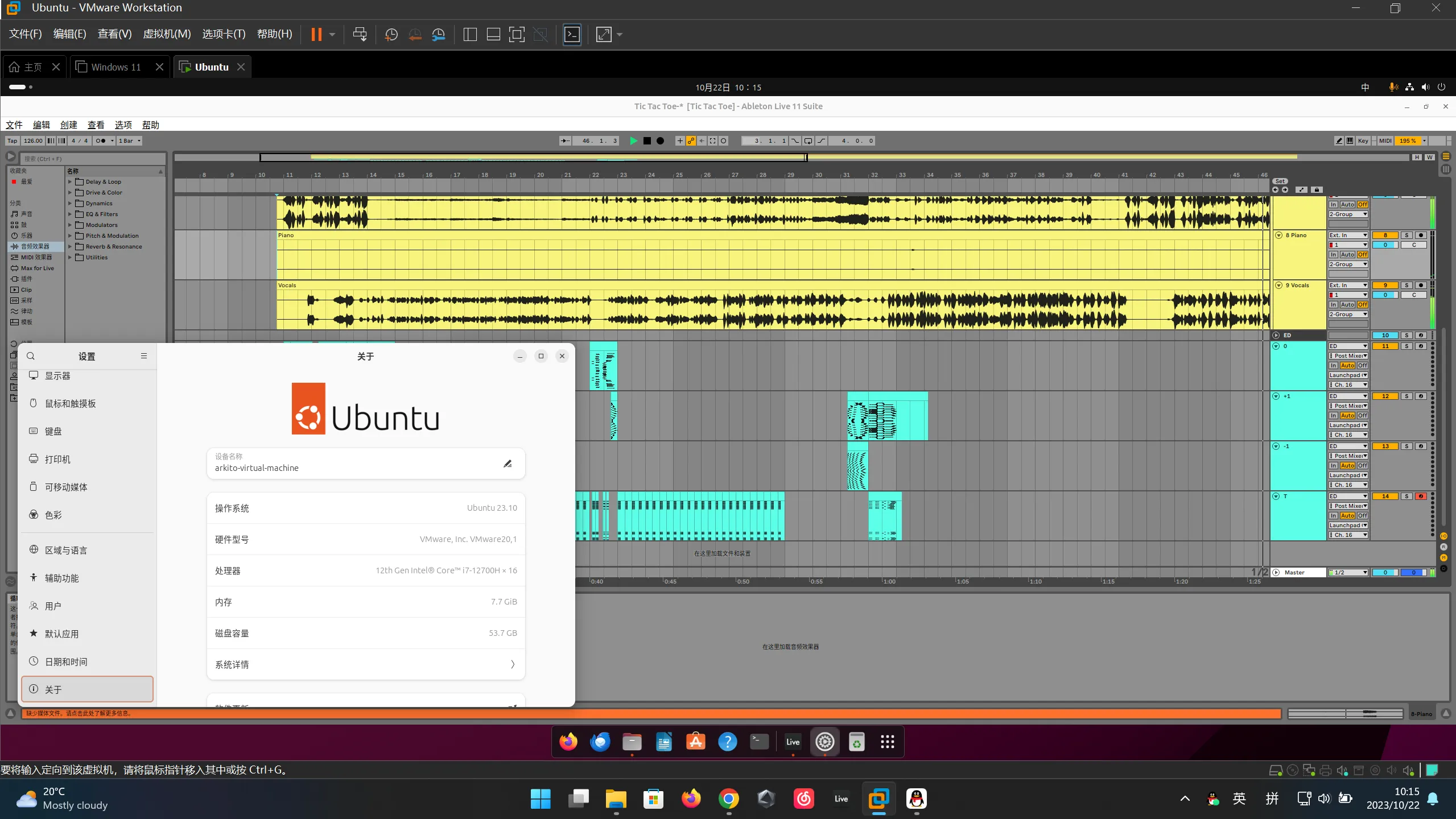The image size is (1456, 819).
Task: Arm the 9 Vocals track for recording
Action: coord(1421,286)
